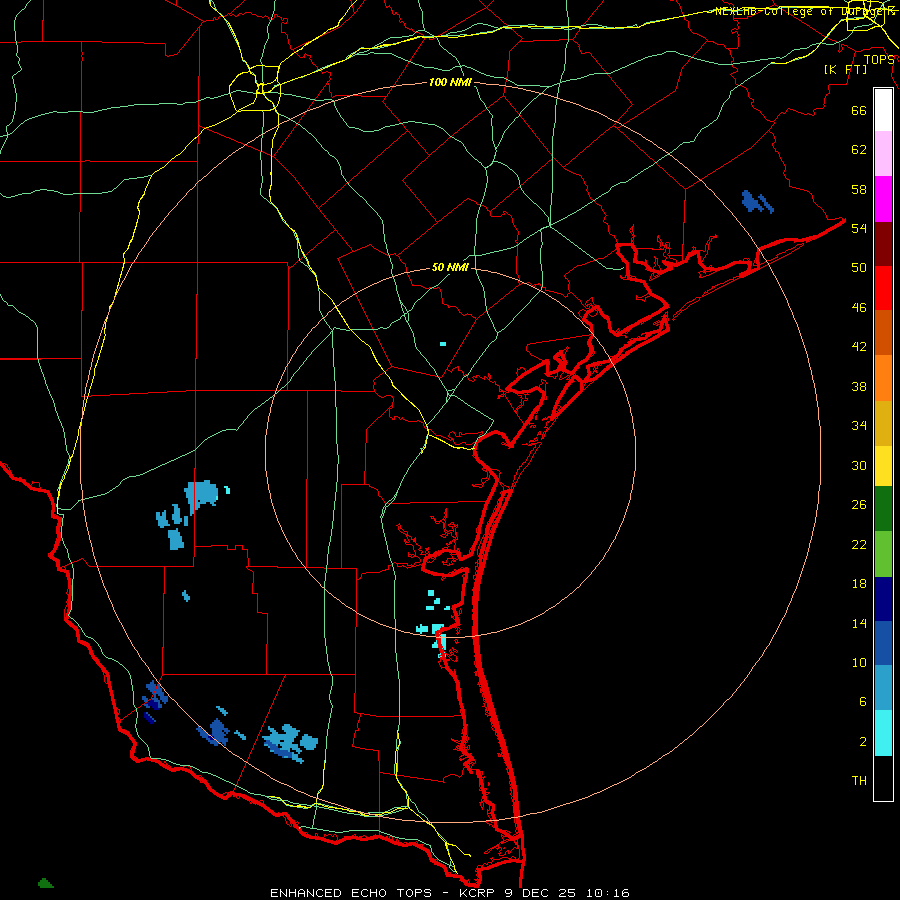
Task: Click the orange 38-42 kft legend swatch
Action: [883, 378]
